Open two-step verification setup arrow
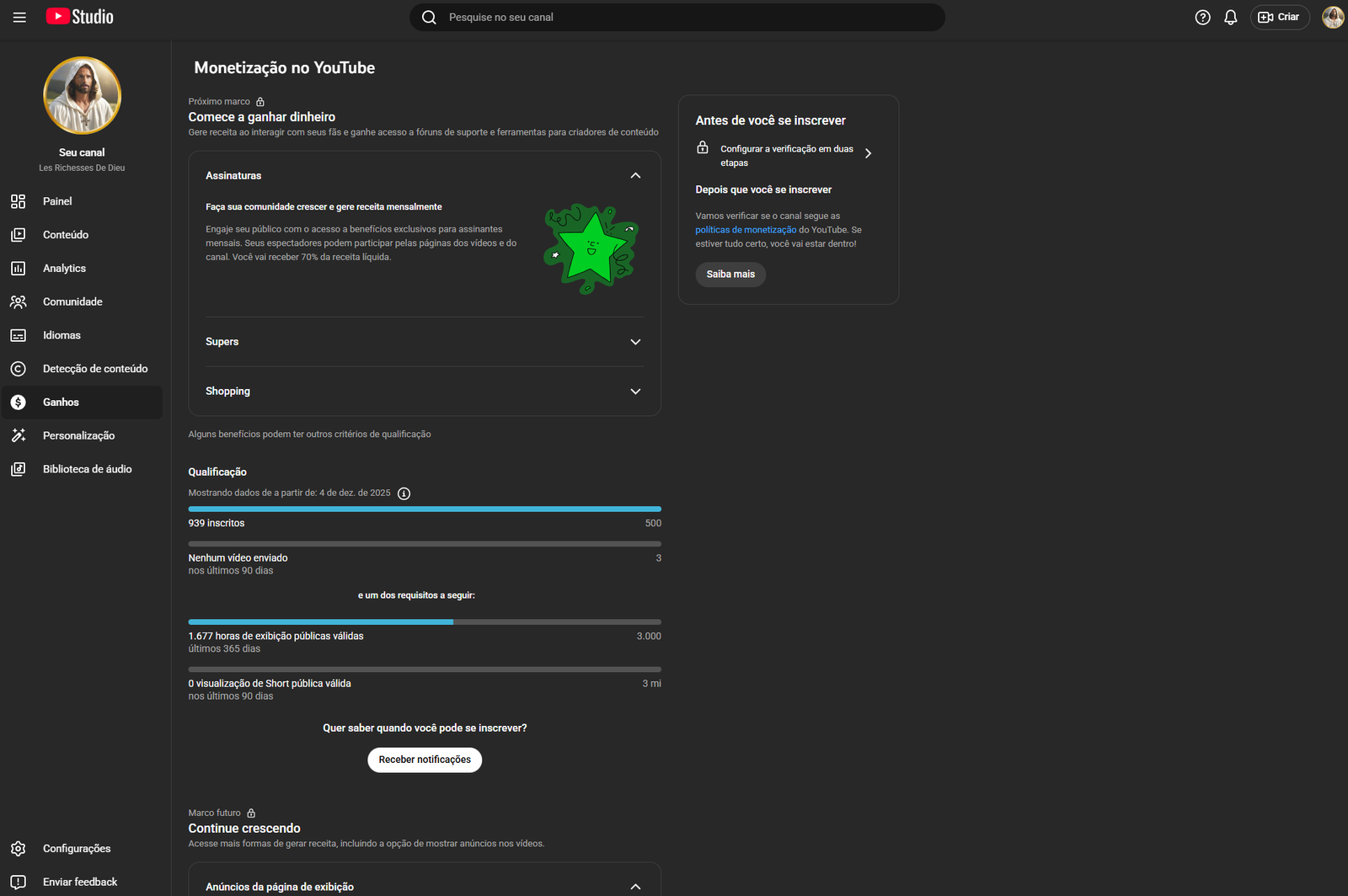The height and width of the screenshot is (896, 1348). click(868, 153)
